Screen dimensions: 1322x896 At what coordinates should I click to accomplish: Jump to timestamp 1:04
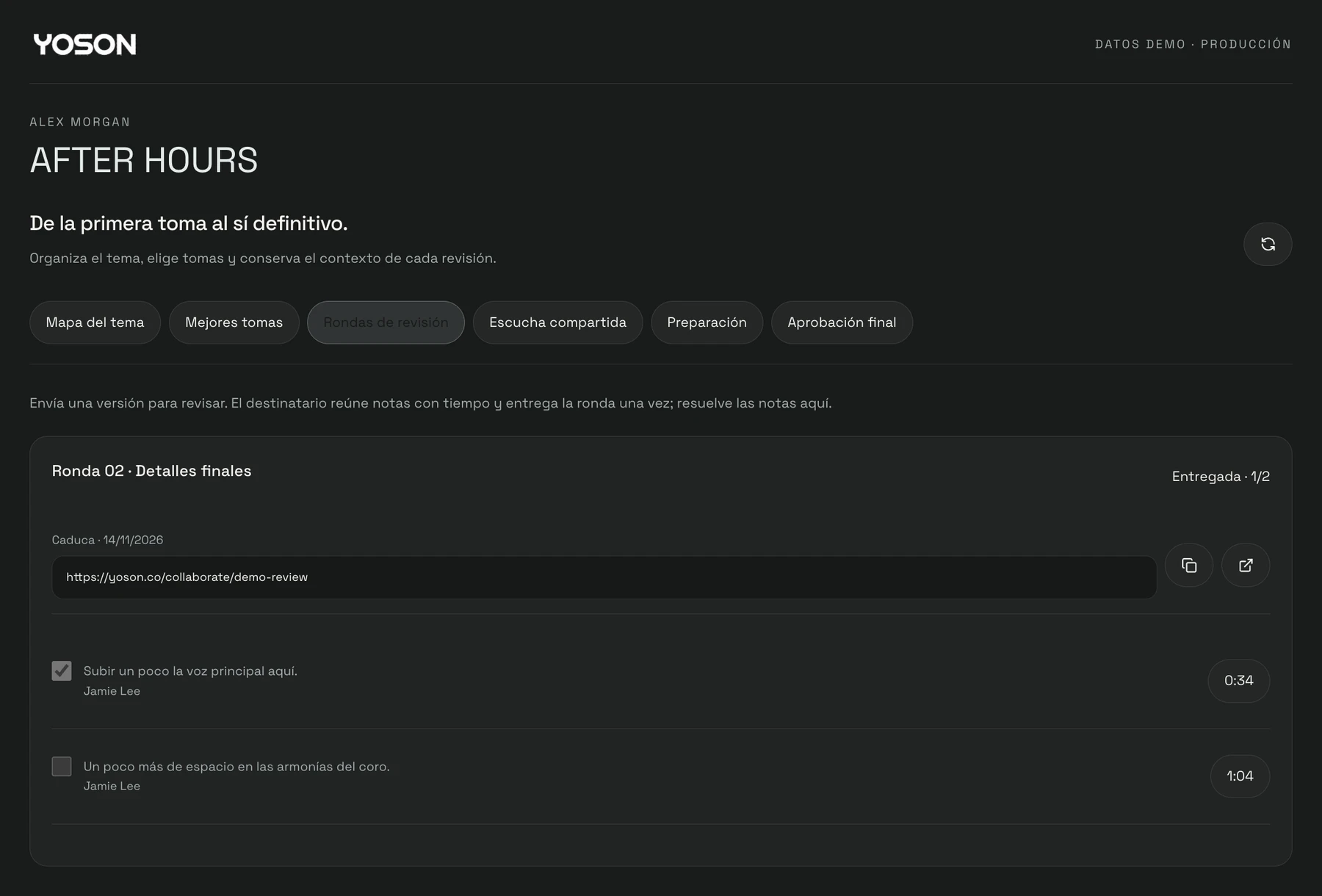coord(1240,776)
